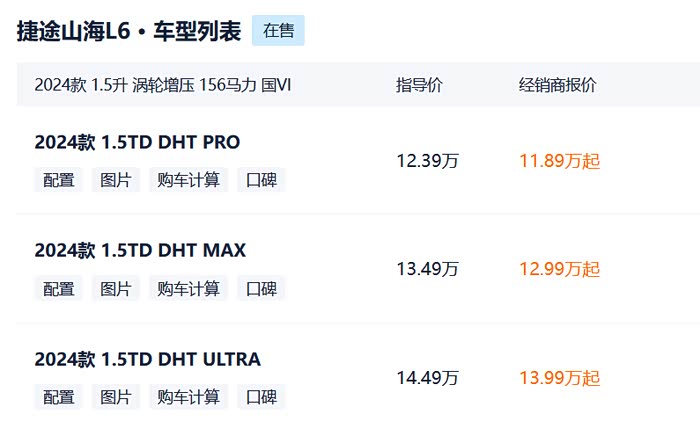
Task: Show 口碑 for the DHT PRO model
Action: pyautogui.click(x=260, y=180)
